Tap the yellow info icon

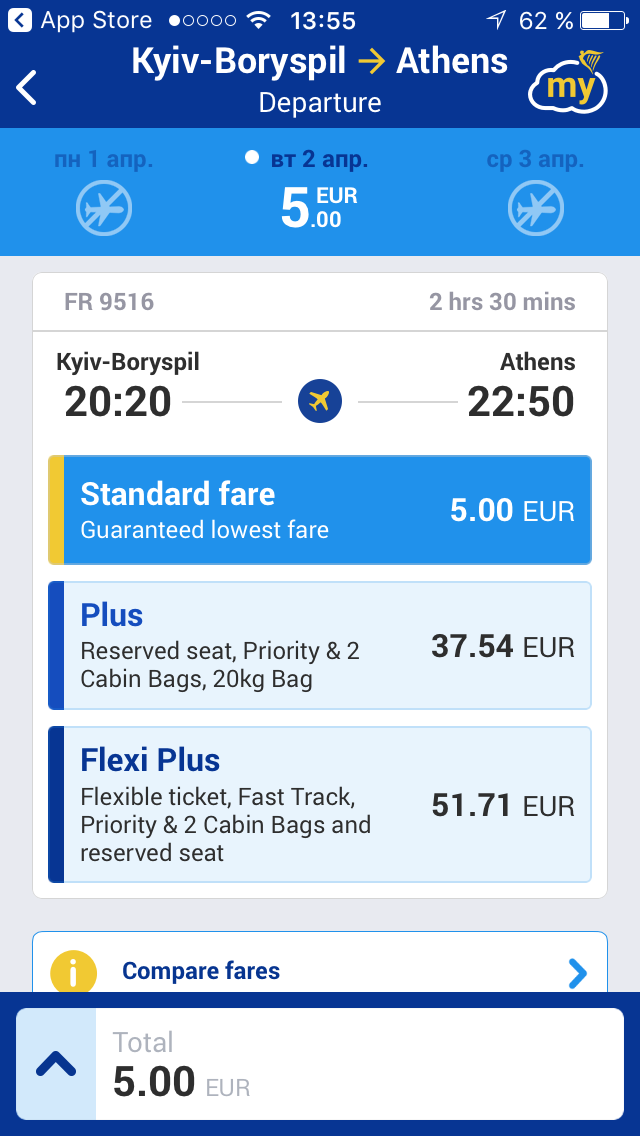click(74, 972)
